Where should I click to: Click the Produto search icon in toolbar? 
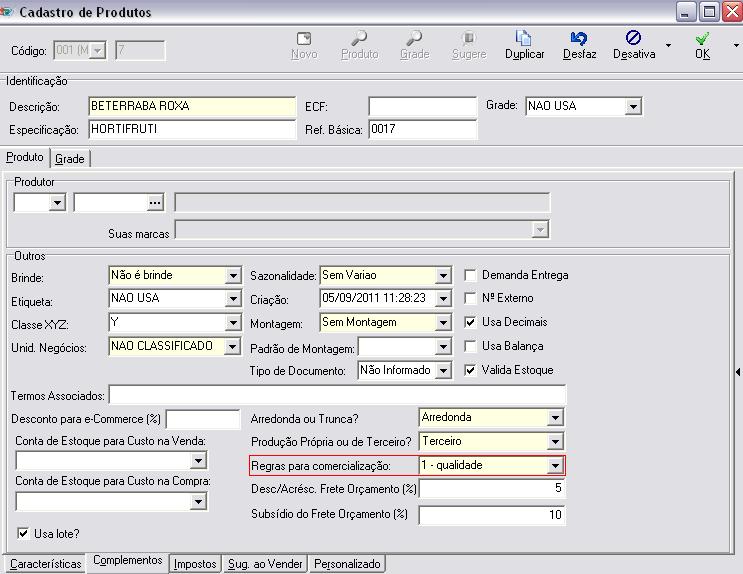(x=359, y=39)
